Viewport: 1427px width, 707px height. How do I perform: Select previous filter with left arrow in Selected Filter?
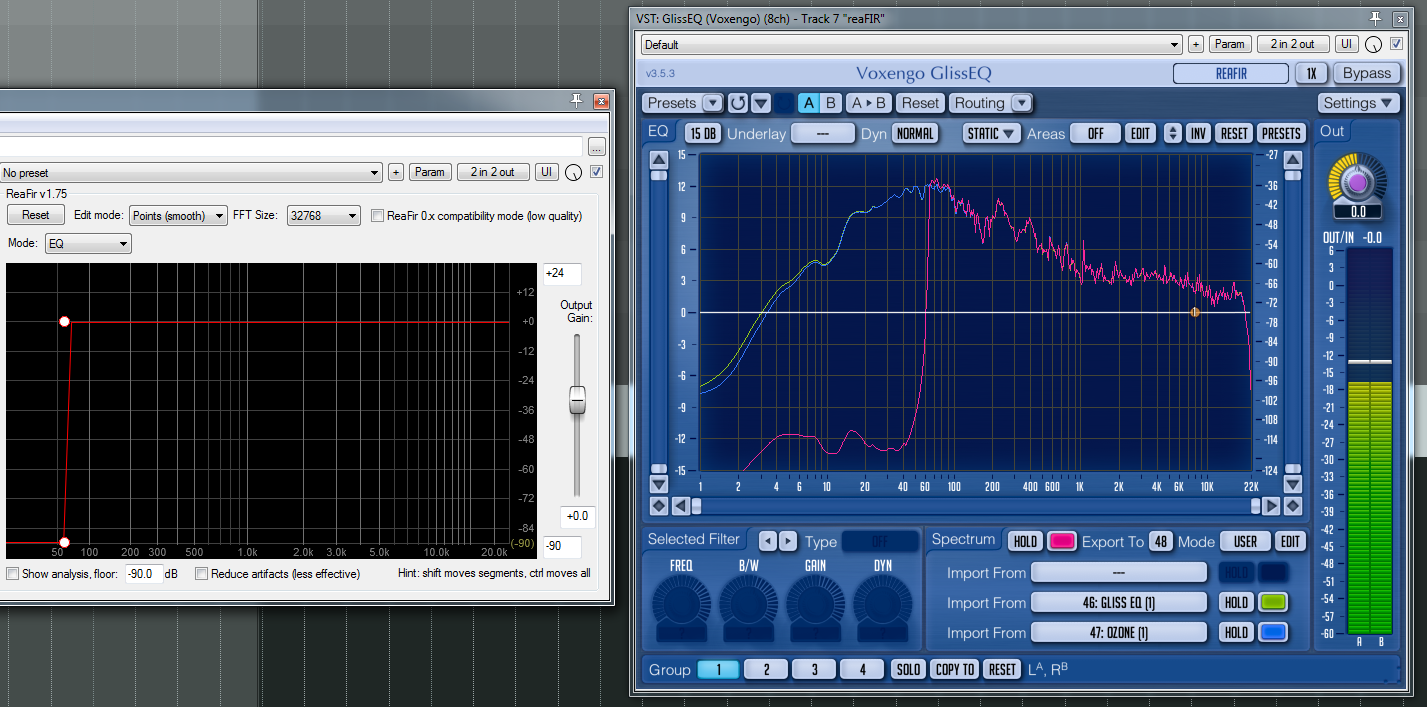click(767, 541)
